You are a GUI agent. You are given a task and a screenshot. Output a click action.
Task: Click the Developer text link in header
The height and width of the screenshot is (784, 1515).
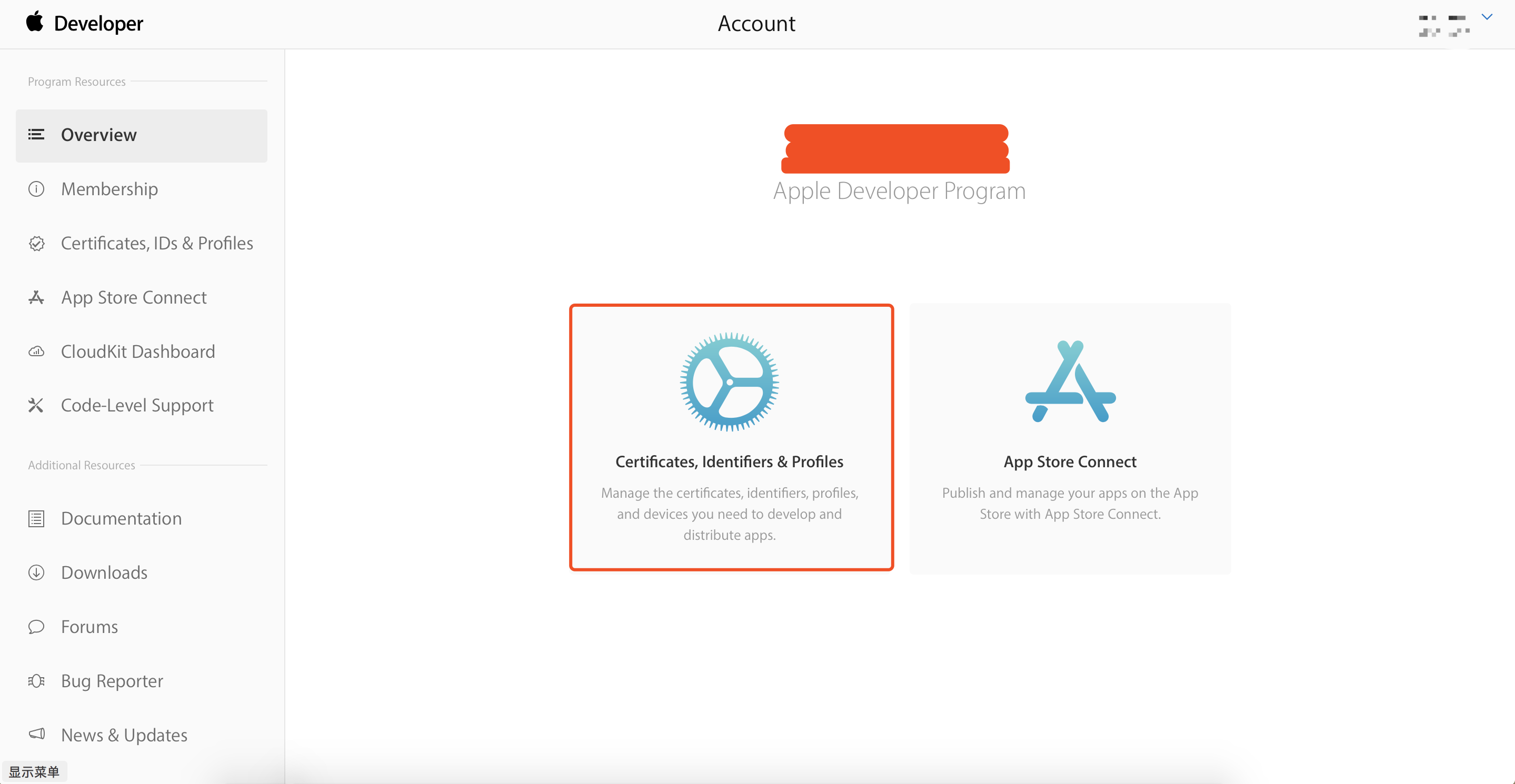(99, 24)
